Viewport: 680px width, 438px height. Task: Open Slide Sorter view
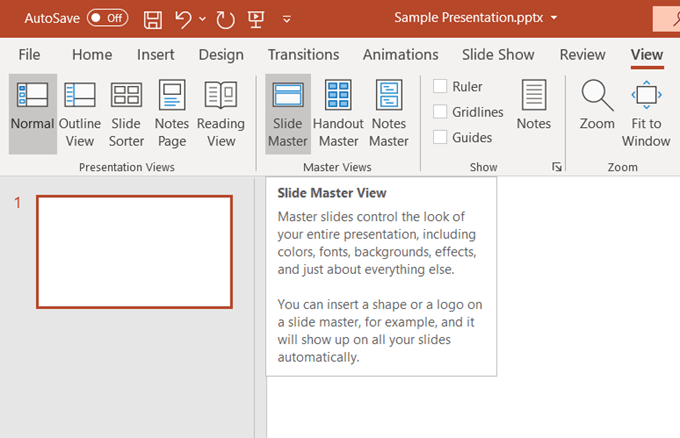[x=126, y=114]
